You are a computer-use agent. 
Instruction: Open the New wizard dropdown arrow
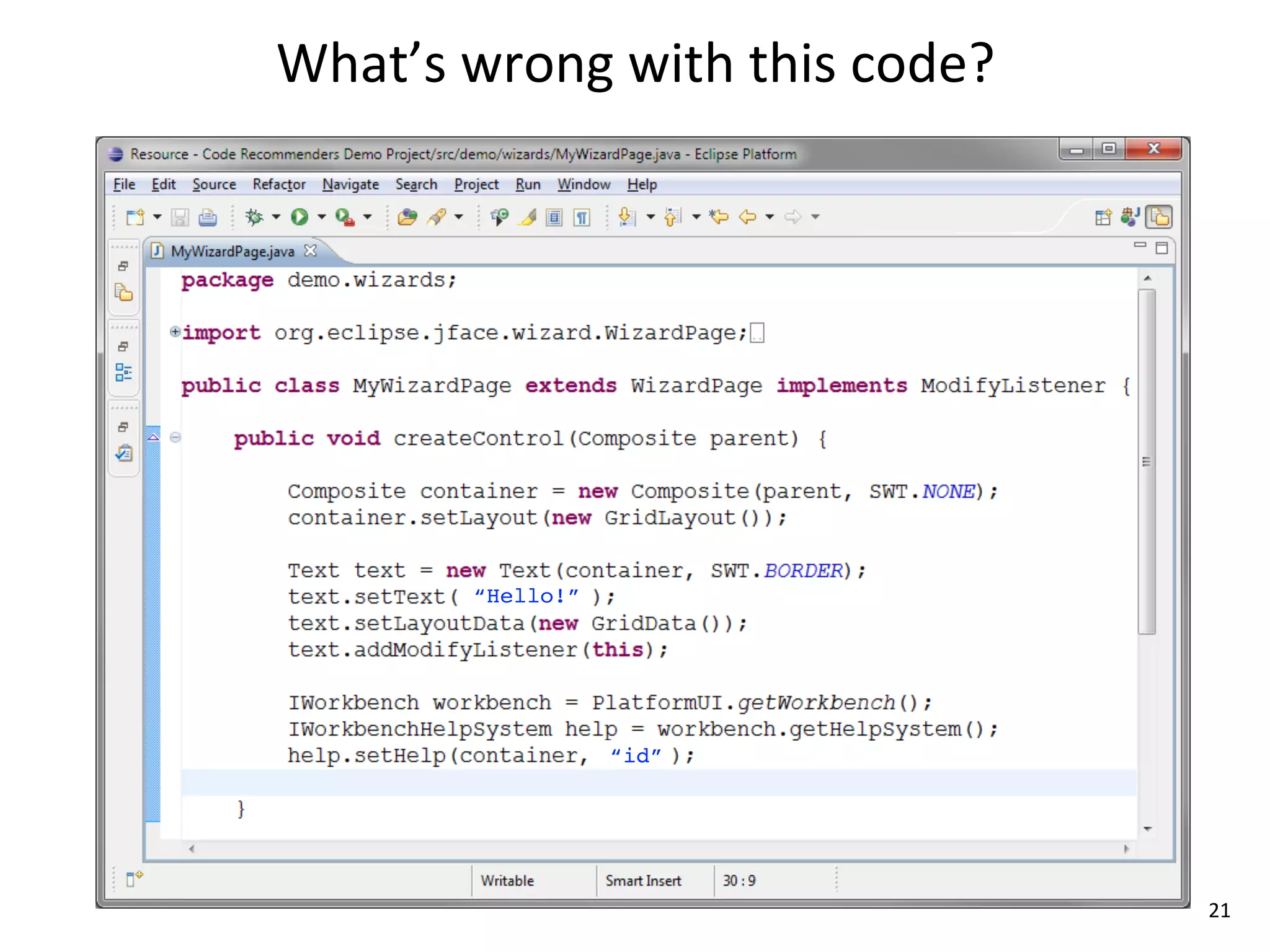tap(157, 217)
